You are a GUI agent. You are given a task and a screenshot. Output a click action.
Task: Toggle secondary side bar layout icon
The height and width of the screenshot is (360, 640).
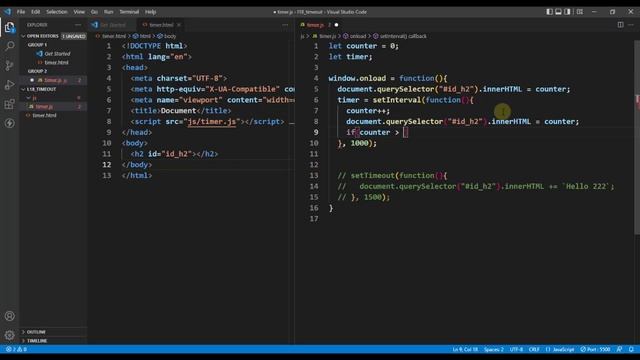point(567,12)
